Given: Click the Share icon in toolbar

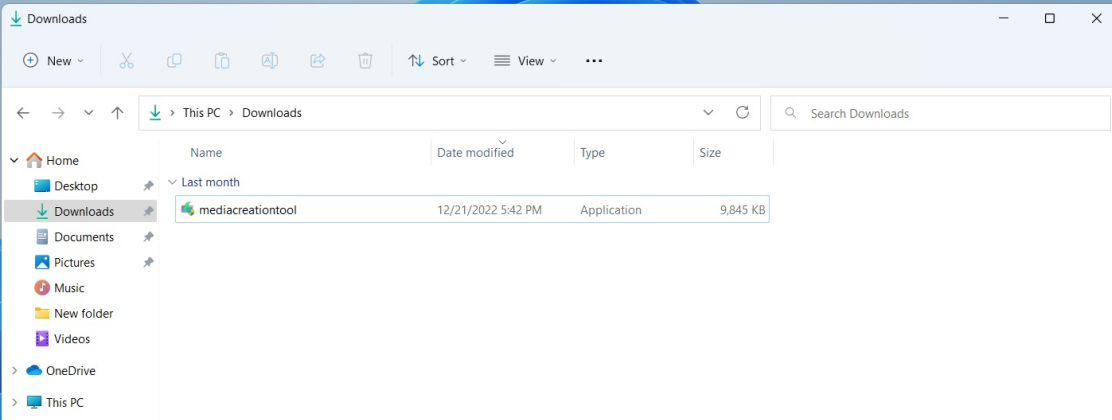Looking at the screenshot, I should 318,61.
